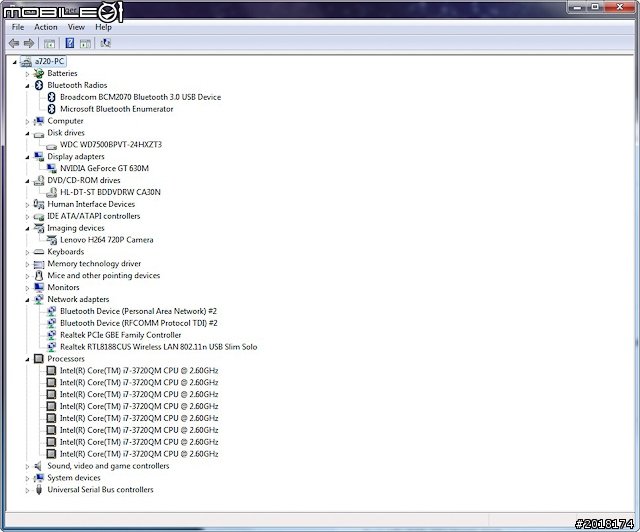Expand the Batteries node

point(27,74)
